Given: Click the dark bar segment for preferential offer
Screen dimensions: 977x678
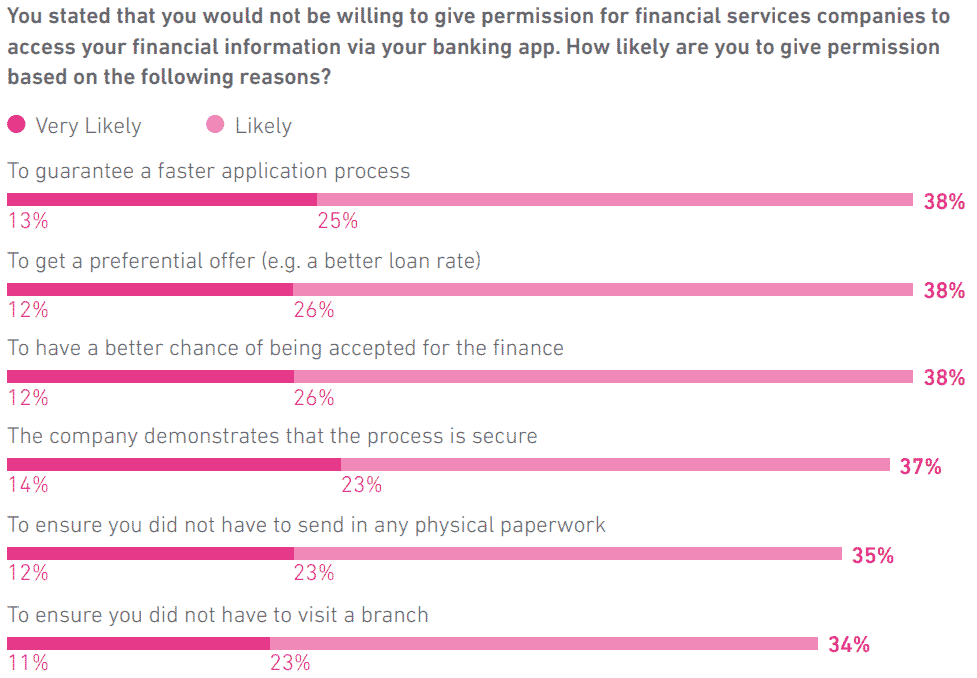Looking at the screenshot, I should [x=150, y=290].
